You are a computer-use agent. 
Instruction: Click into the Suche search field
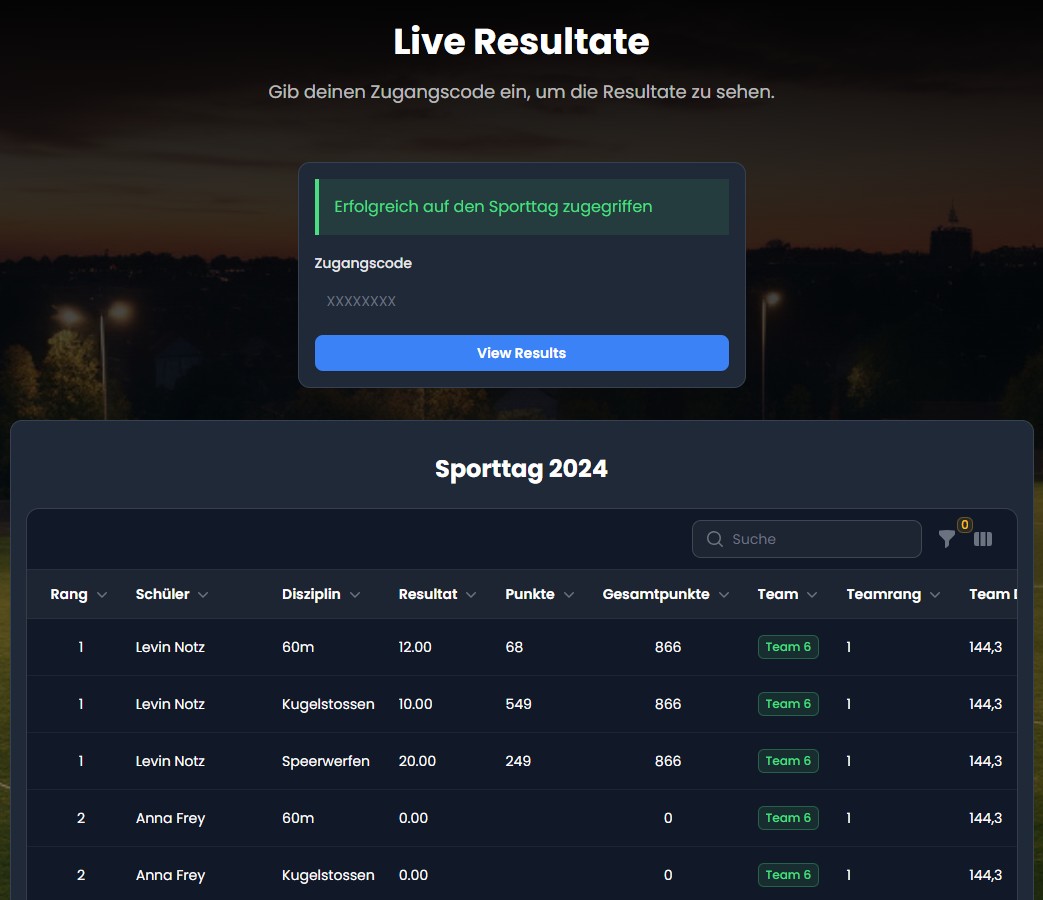820,539
